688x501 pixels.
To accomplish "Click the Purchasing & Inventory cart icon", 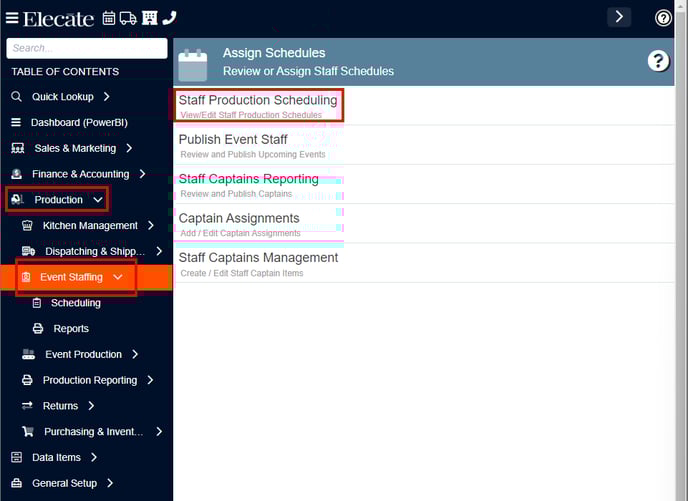I will click(x=28, y=432).
